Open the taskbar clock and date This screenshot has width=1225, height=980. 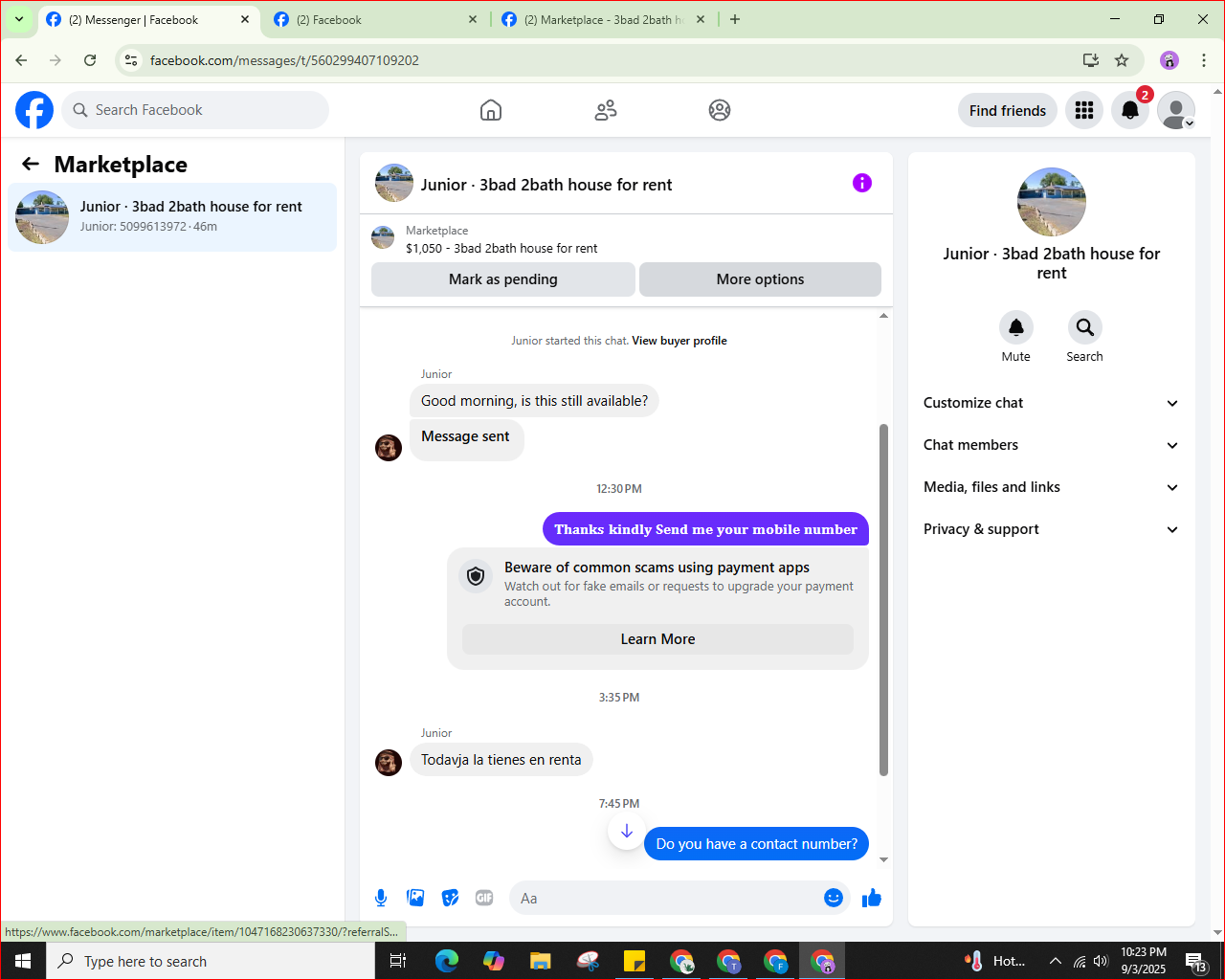1144,961
